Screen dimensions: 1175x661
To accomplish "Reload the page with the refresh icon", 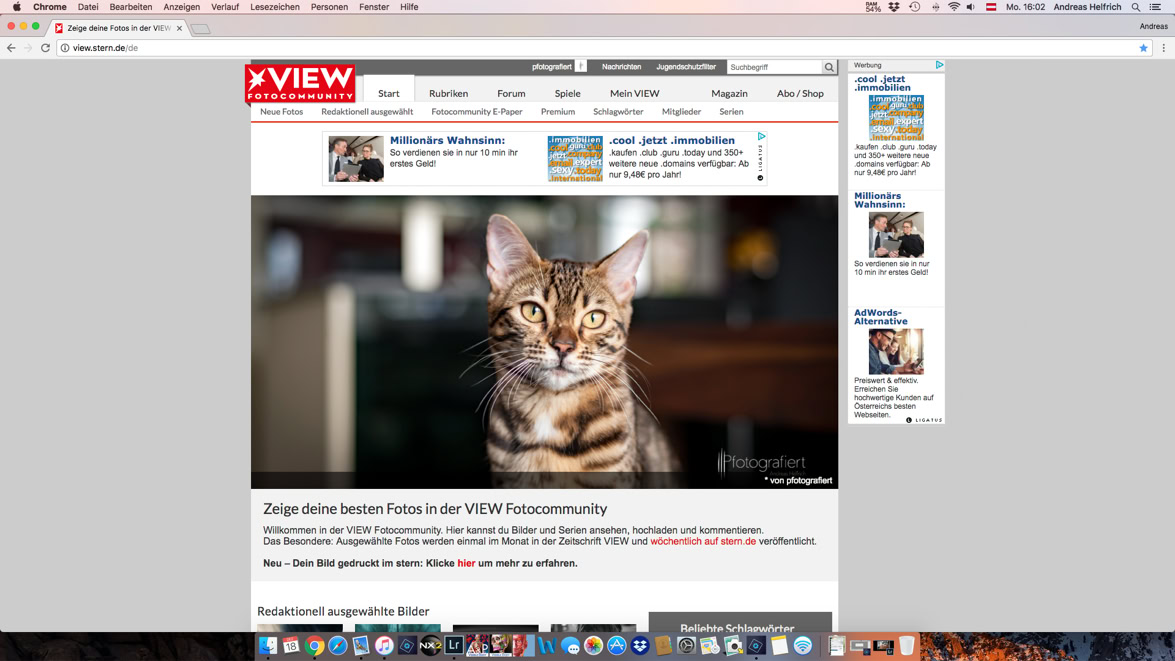I will tap(45, 48).
